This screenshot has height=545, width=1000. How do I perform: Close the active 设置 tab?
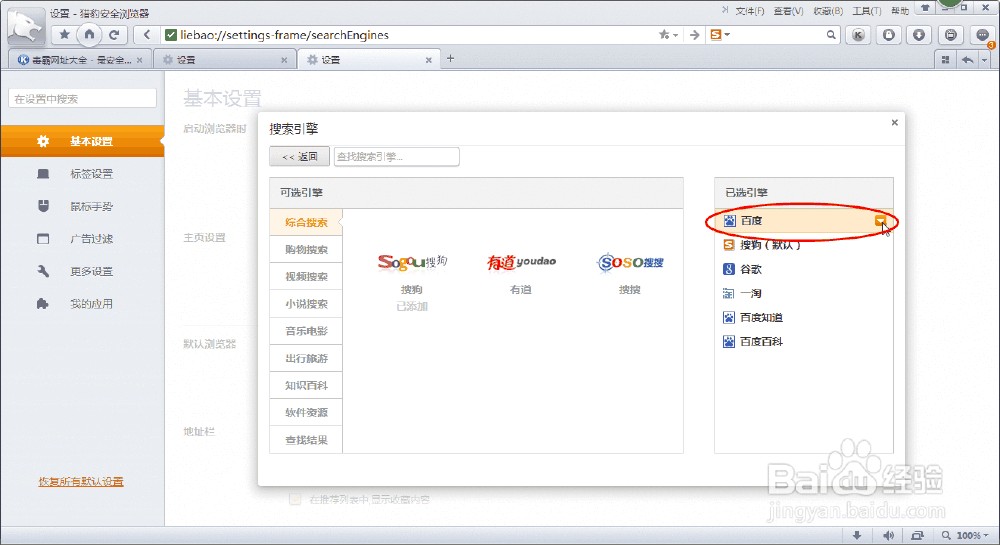point(429,60)
